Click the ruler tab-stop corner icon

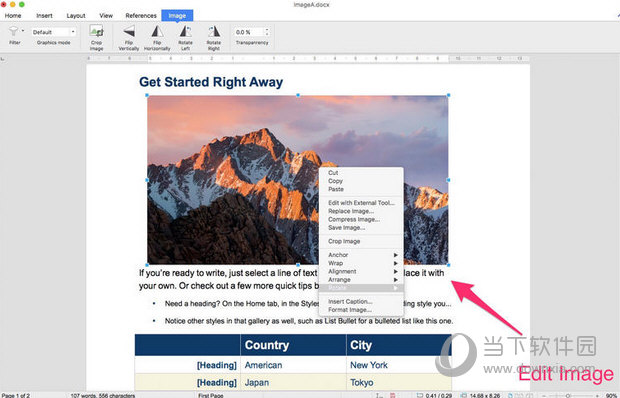pyautogui.click(x=3, y=59)
